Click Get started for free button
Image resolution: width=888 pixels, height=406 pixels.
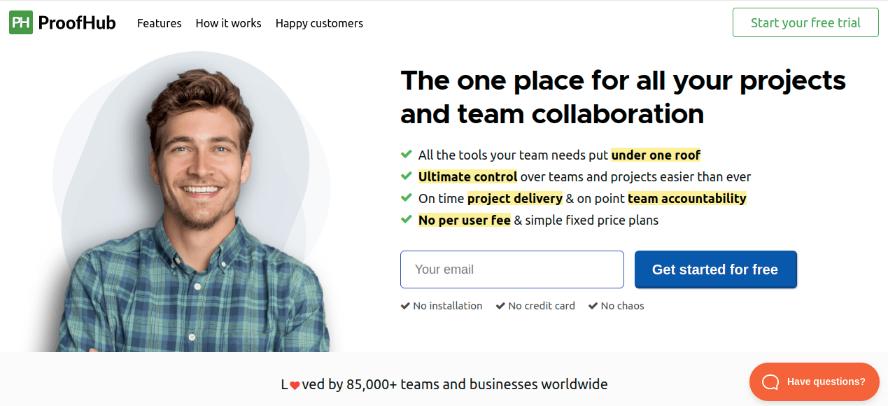click(715, 270)
